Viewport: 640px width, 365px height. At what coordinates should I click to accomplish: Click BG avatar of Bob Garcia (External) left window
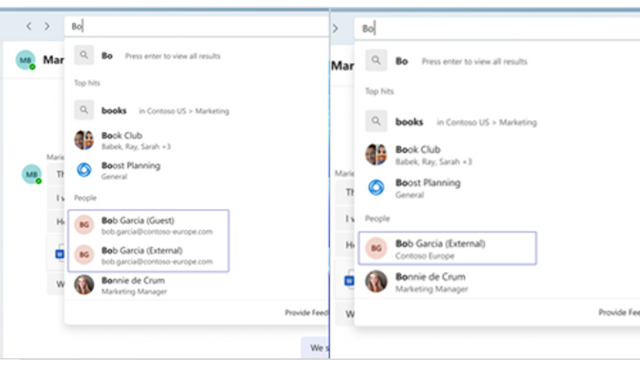84,255
